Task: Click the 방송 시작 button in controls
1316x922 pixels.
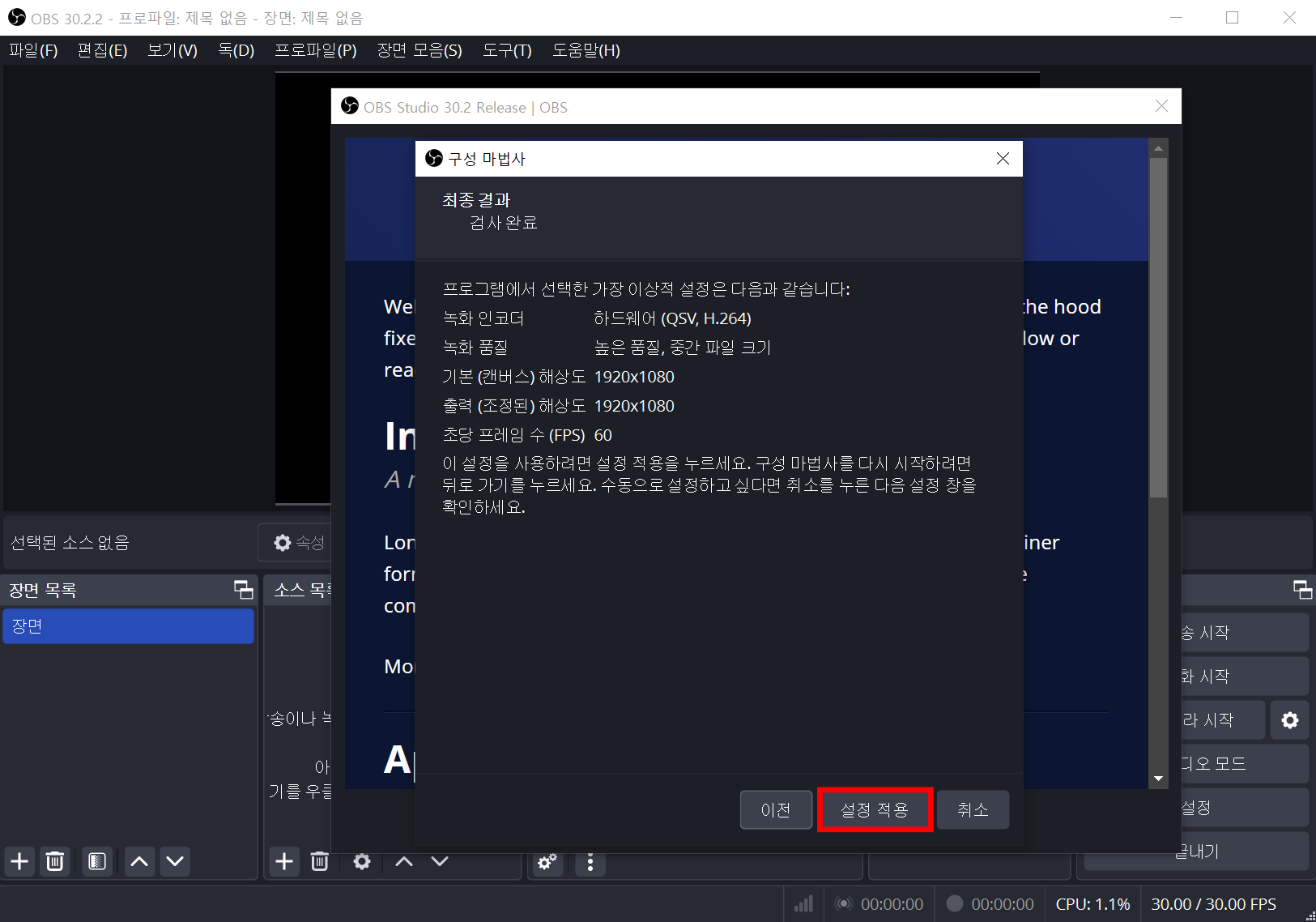Action: pos(1244,633)
